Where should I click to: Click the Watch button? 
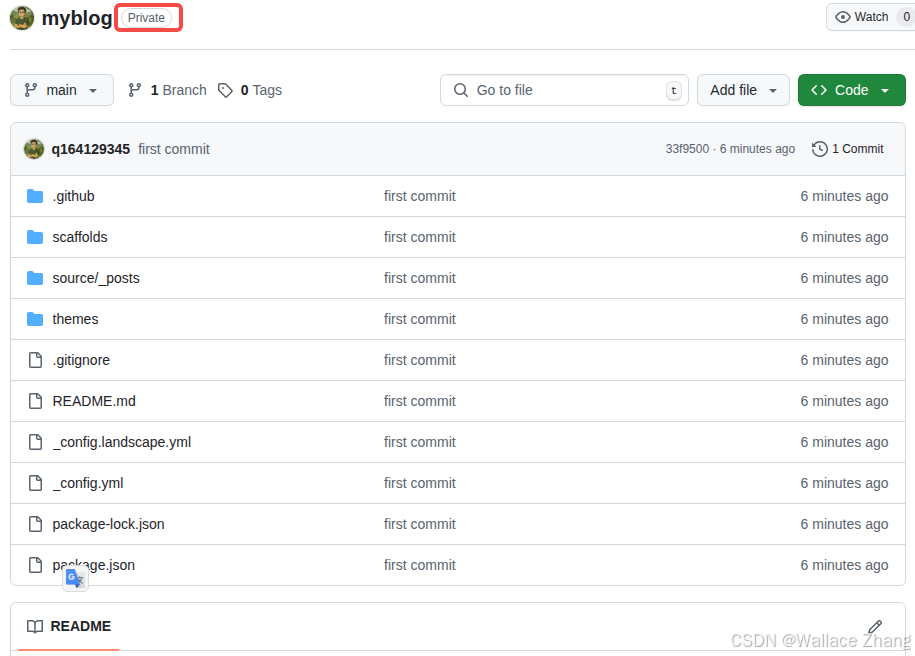(869, 17)
